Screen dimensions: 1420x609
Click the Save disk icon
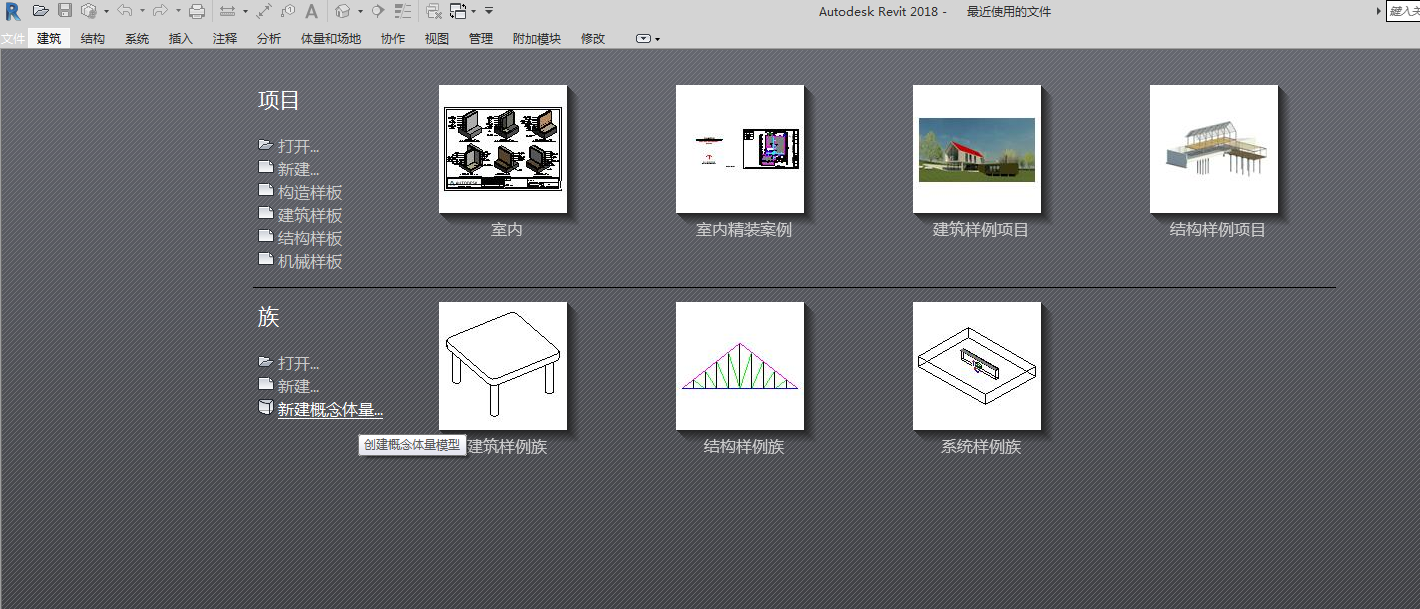pyautogui.click(x=65, y=11)
